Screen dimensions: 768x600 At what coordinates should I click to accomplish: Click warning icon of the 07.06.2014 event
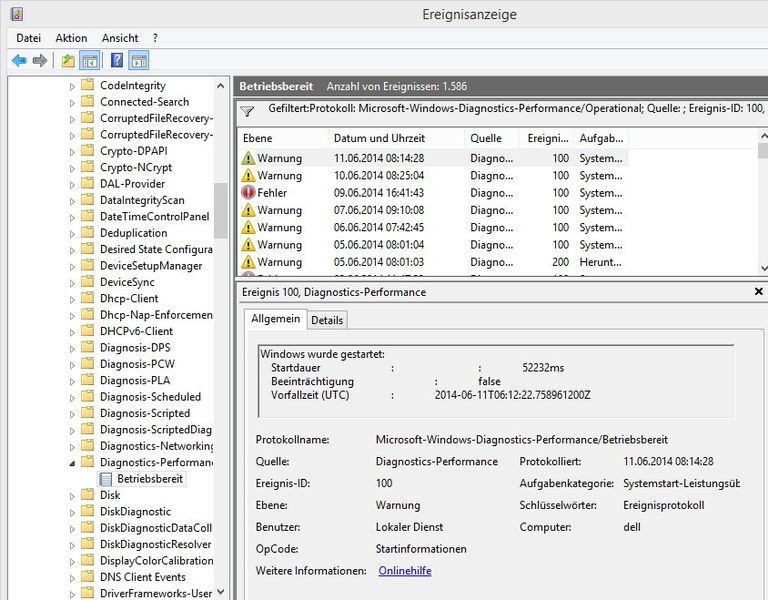[248, 210]
